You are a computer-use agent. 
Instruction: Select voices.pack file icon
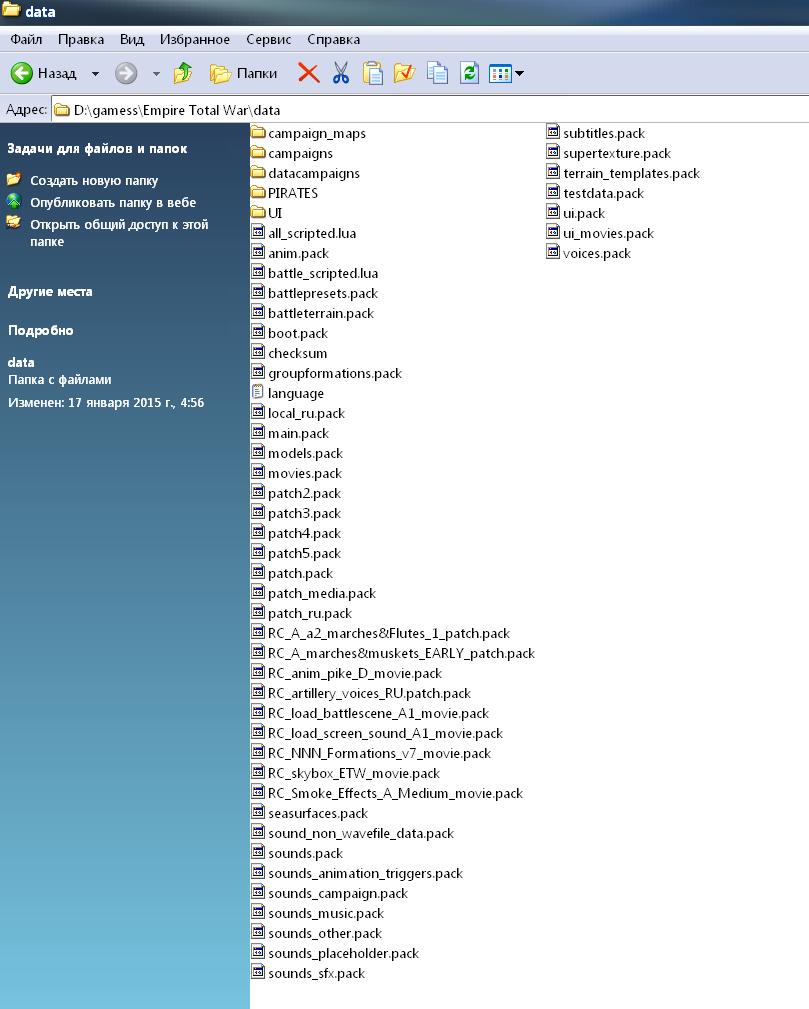click(x=553, y=252)
